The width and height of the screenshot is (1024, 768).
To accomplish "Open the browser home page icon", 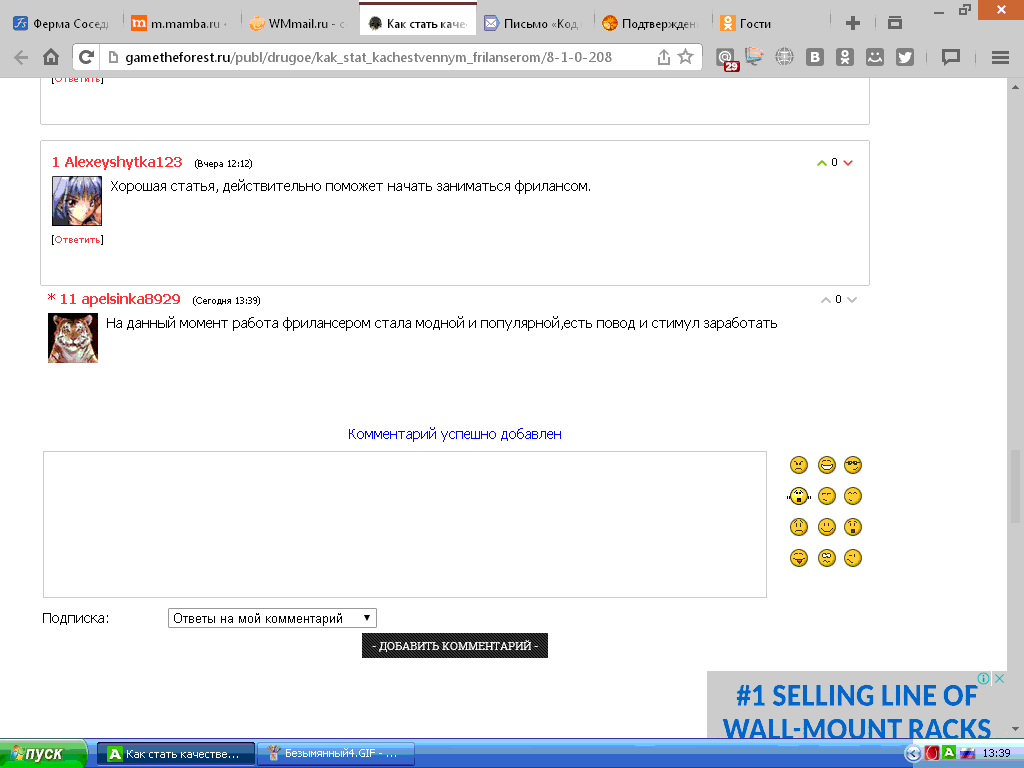I will (51, 57).
